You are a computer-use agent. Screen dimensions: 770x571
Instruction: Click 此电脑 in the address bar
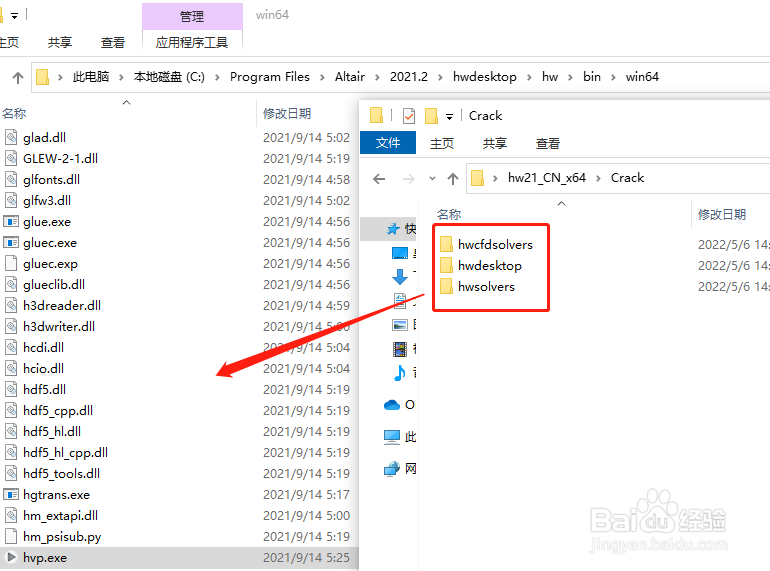[x=91, y=77]
